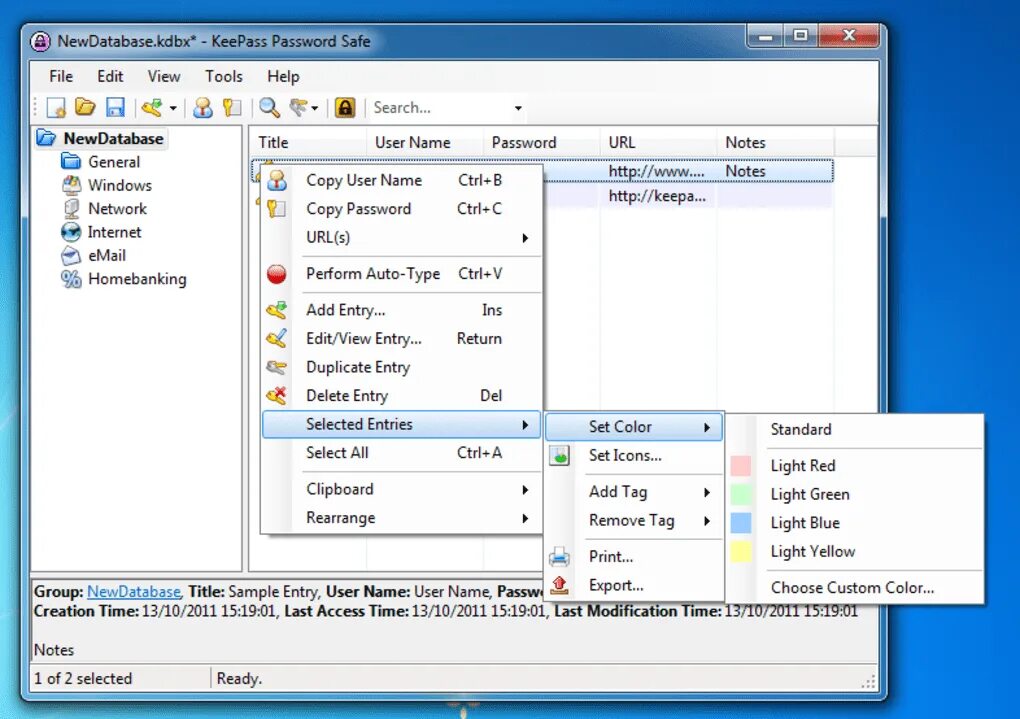Expand the Clipboard submenu
Viewport: 1020px width, 719px height.
[401, 489]
